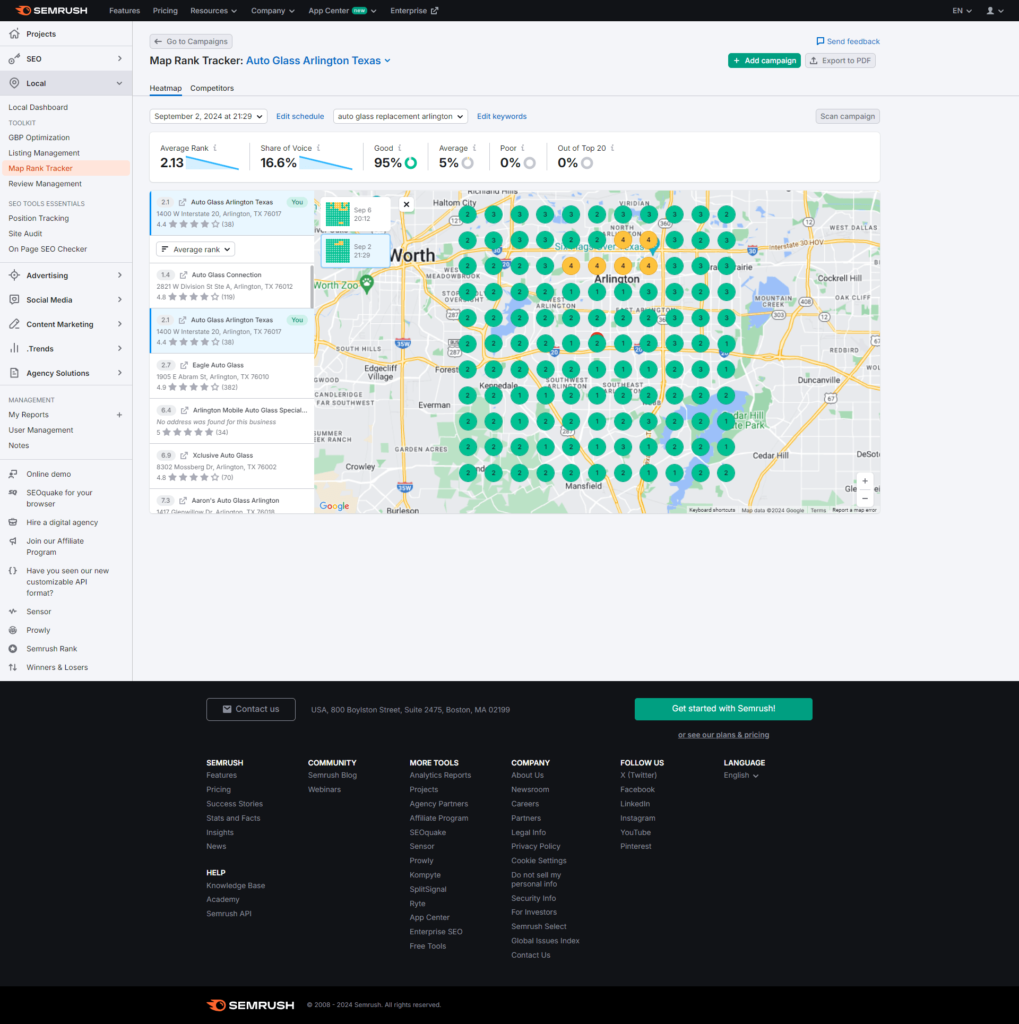Click the back arrow on Go to Campaigns
This screenshot has height=1024, width=1019.
point(158,41)
